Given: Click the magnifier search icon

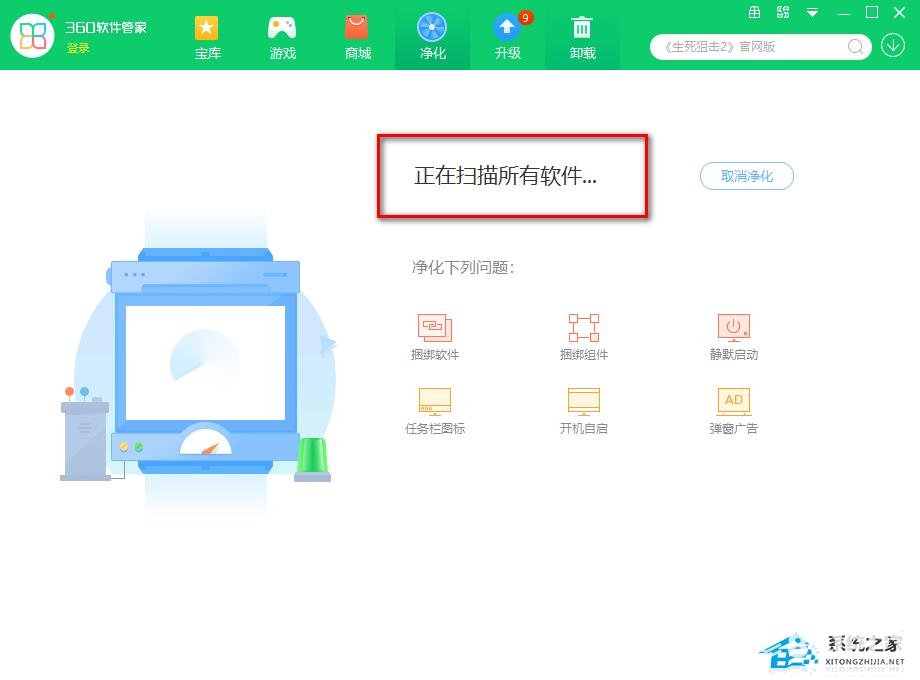Looking at the screenshot, I should pos(855,46).
